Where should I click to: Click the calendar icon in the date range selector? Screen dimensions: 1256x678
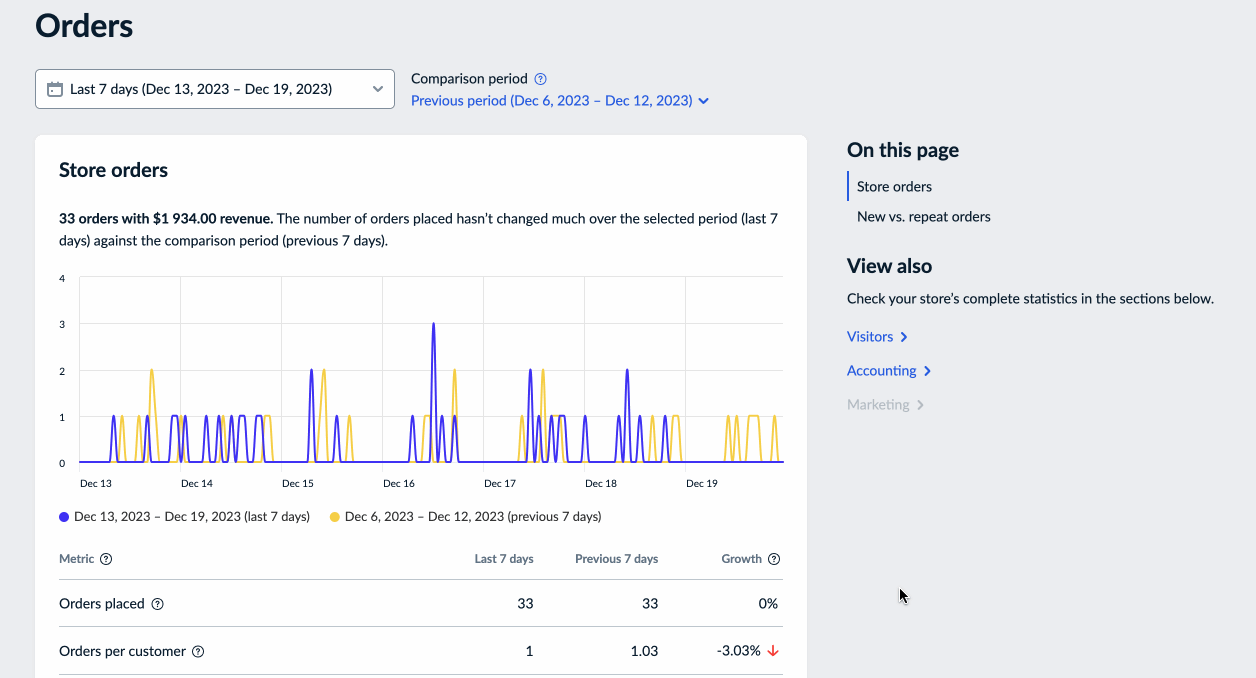tap(55, 88)
